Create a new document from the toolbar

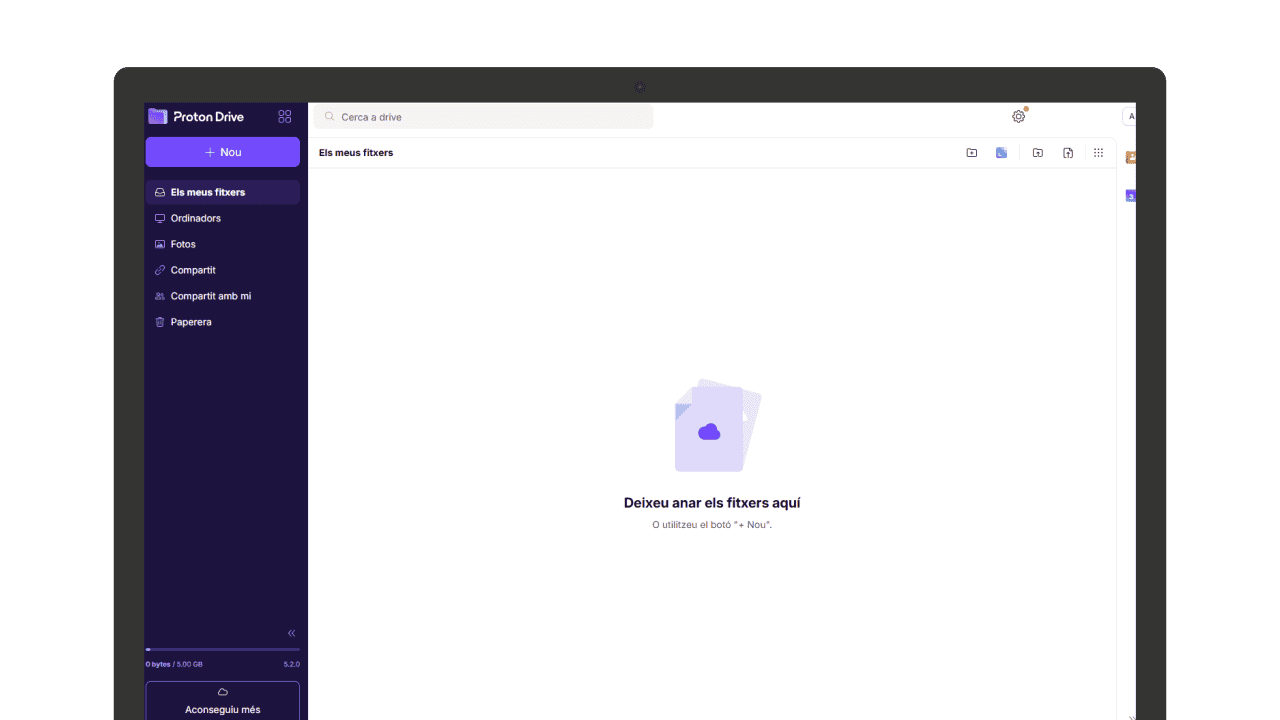coord(1001,153)
